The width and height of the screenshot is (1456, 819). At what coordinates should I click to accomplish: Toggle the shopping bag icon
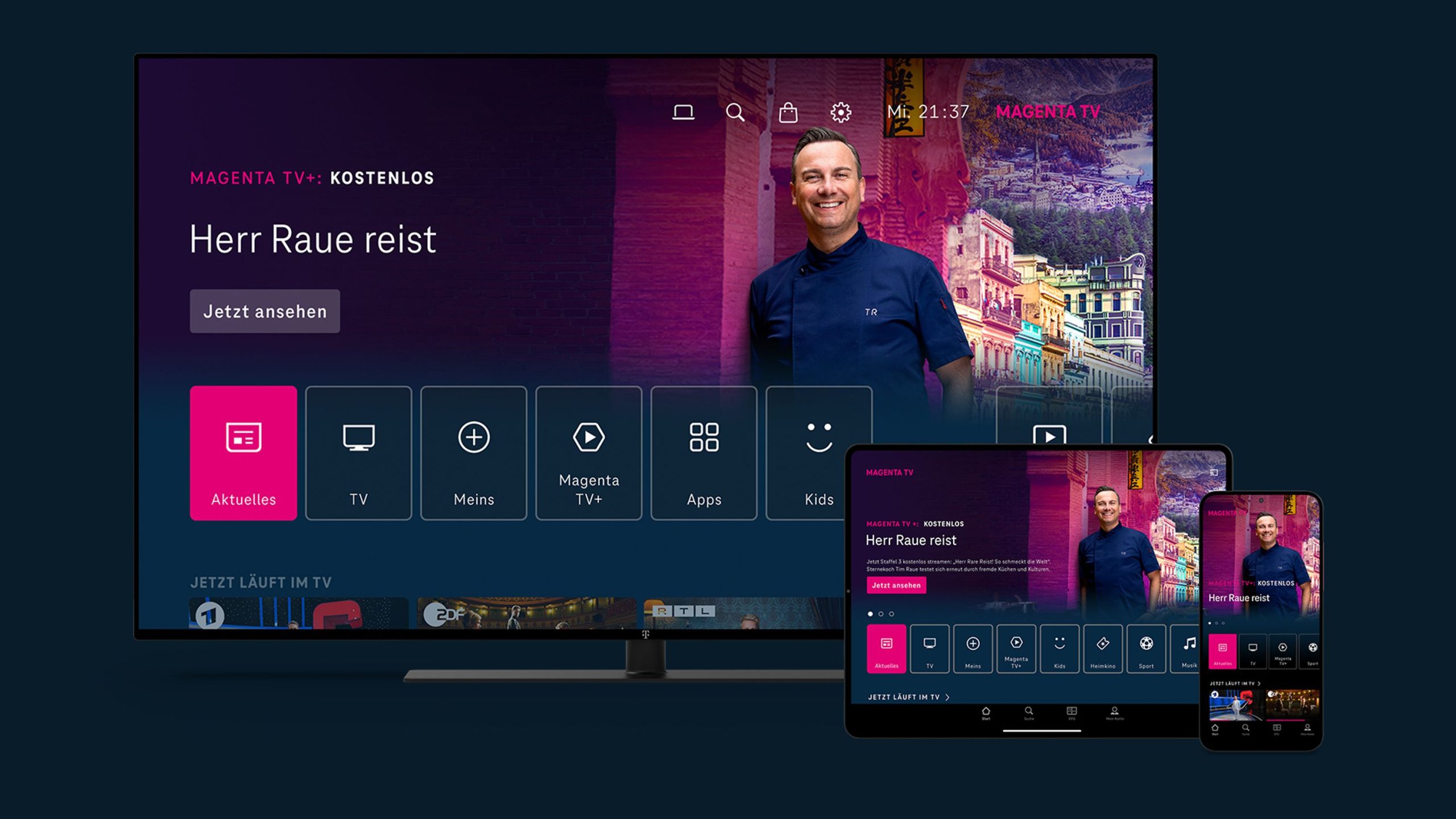coord(787,112)
